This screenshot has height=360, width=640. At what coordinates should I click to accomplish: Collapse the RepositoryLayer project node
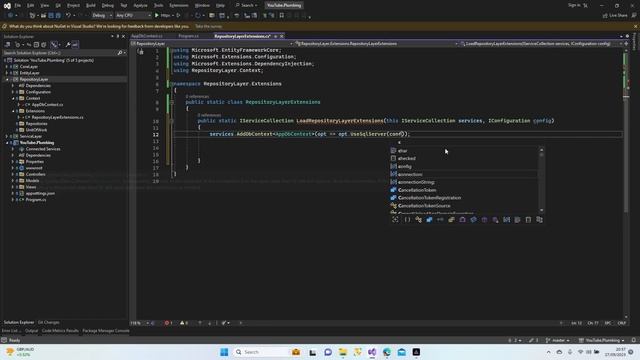coord(7,79)
